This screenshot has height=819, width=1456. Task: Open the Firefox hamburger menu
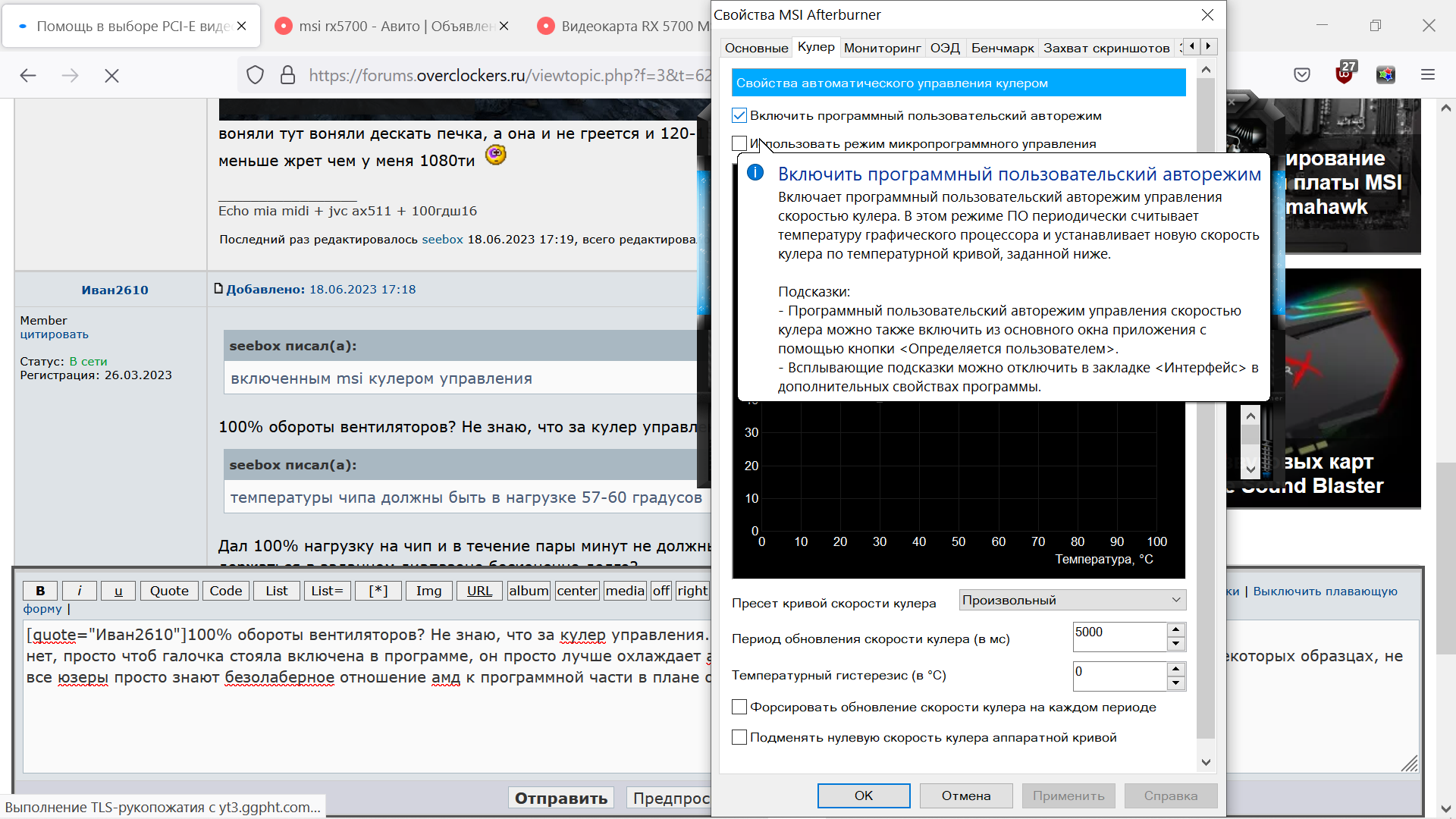(1428, 74)
